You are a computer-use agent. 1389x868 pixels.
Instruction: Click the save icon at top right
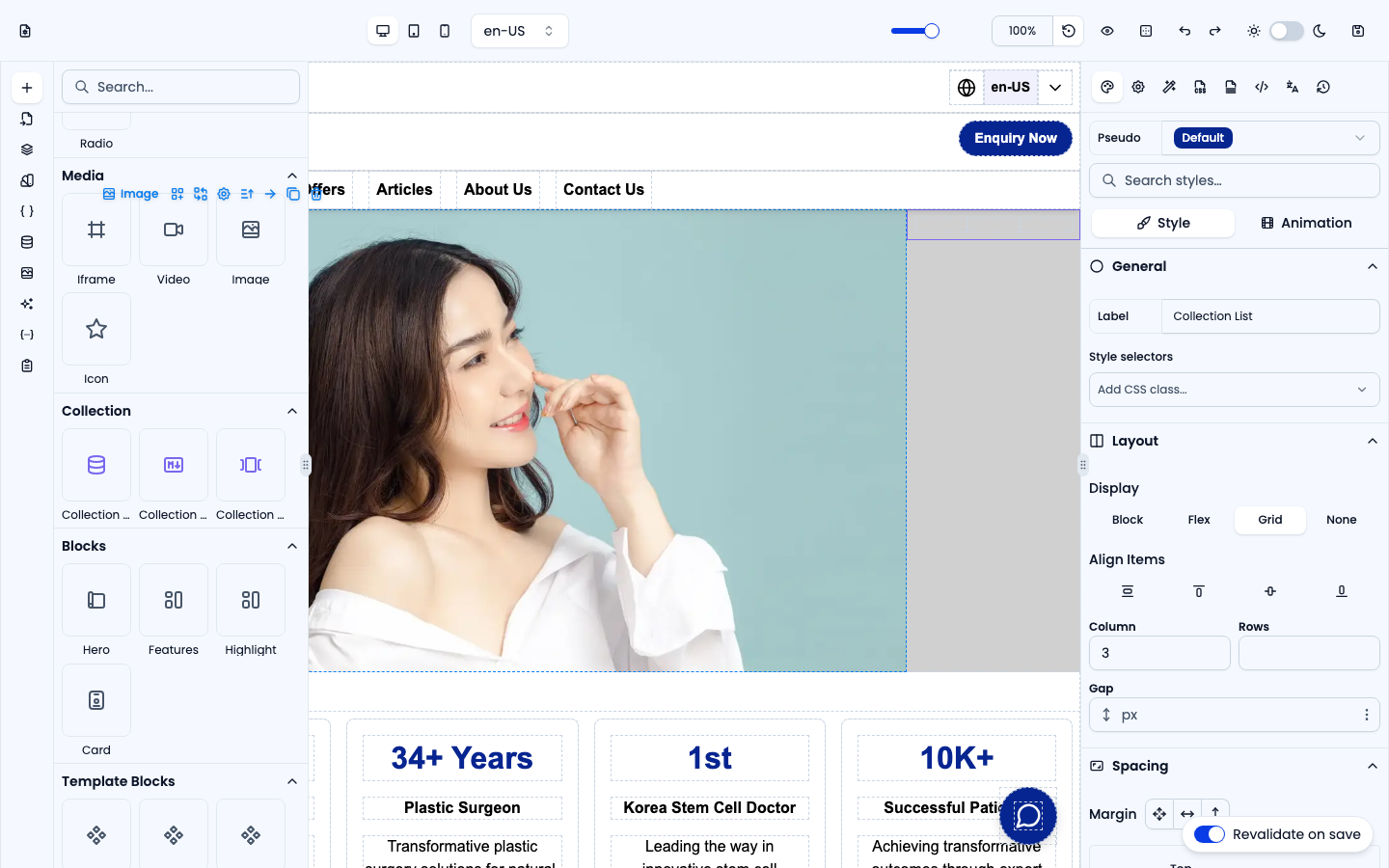pos(1358,31)
